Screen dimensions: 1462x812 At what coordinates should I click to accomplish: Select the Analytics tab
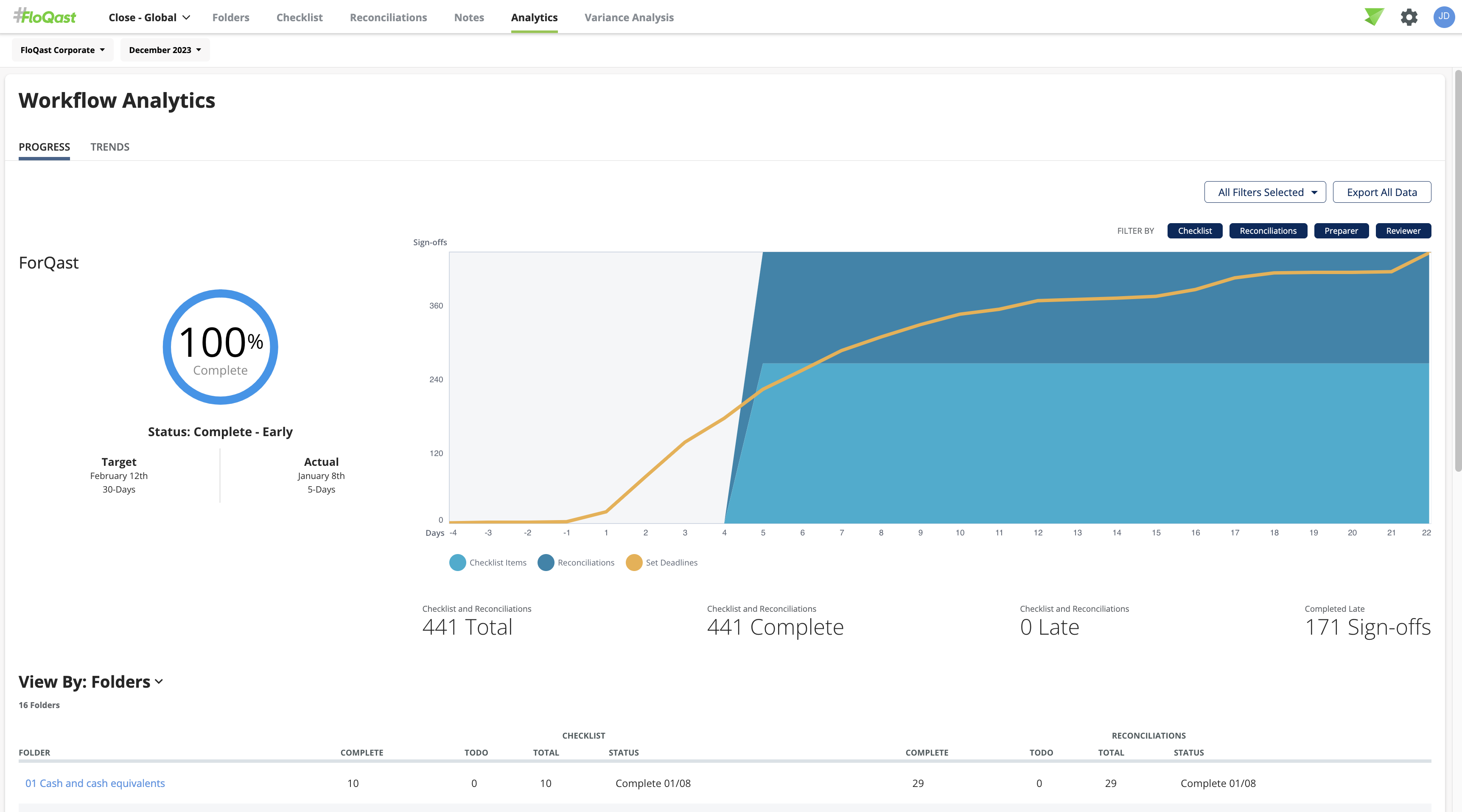point(534,17)
